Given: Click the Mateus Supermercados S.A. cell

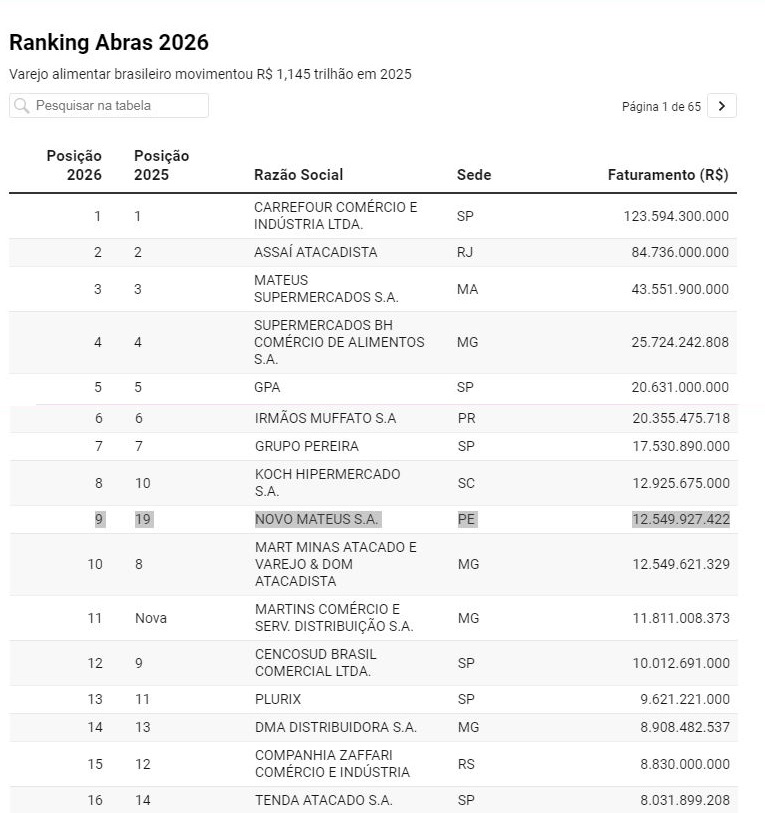Looking at the screenshot, I should pyautogui.click(x=326, y=289).
